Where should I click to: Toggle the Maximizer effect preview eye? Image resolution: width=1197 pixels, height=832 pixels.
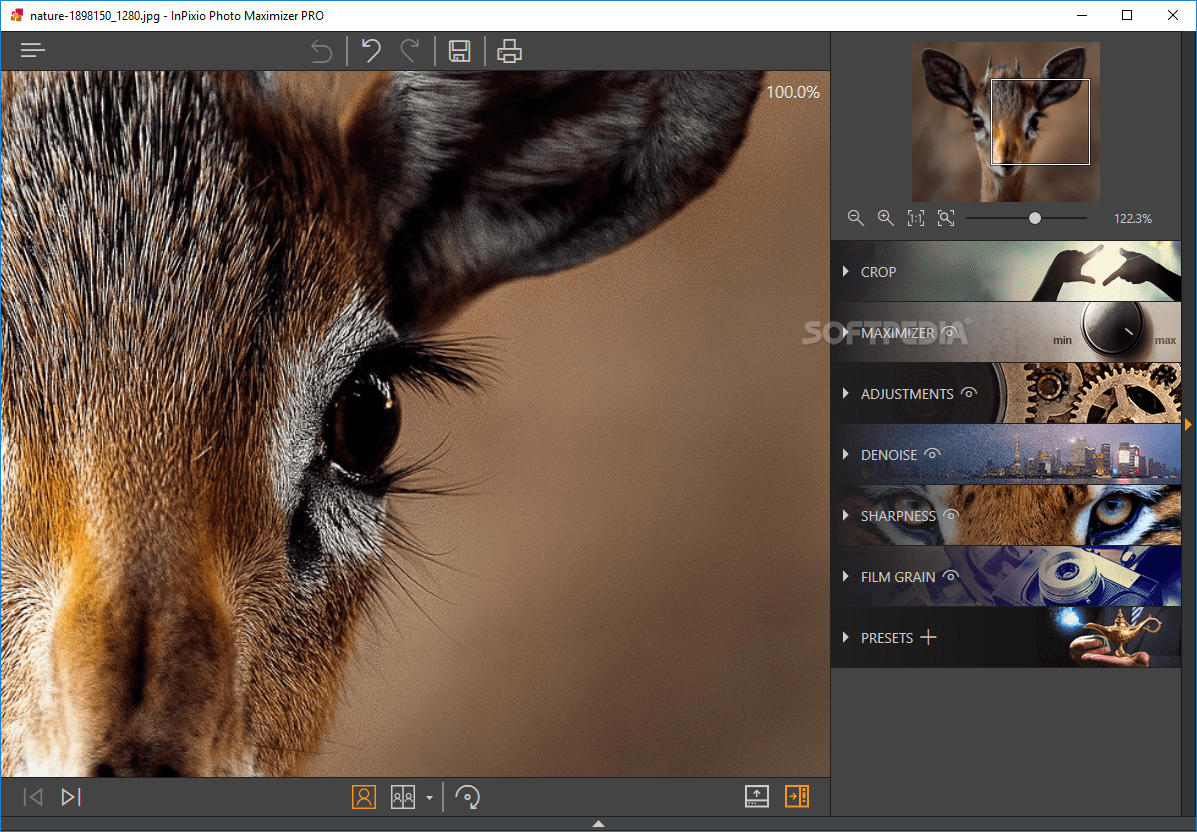(x=947, y=332)
